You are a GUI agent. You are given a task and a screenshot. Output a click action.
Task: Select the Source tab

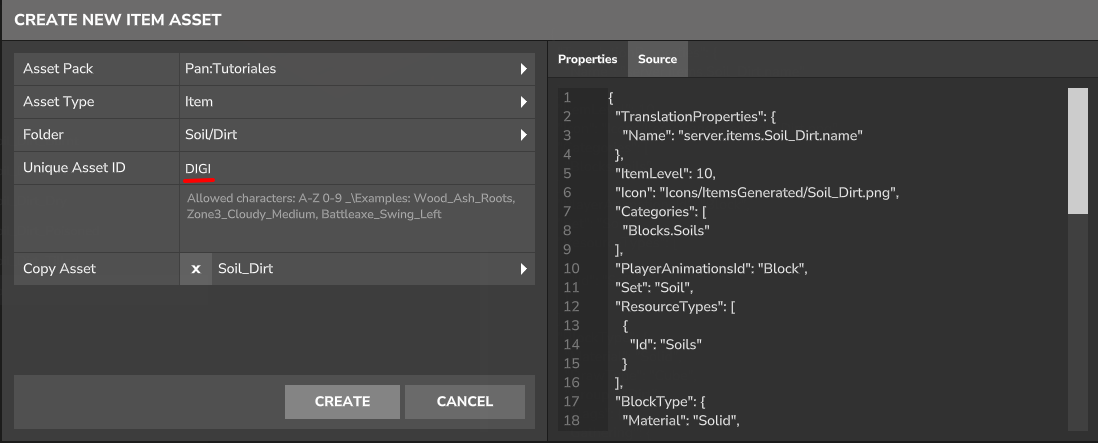(x=657, y=59)
